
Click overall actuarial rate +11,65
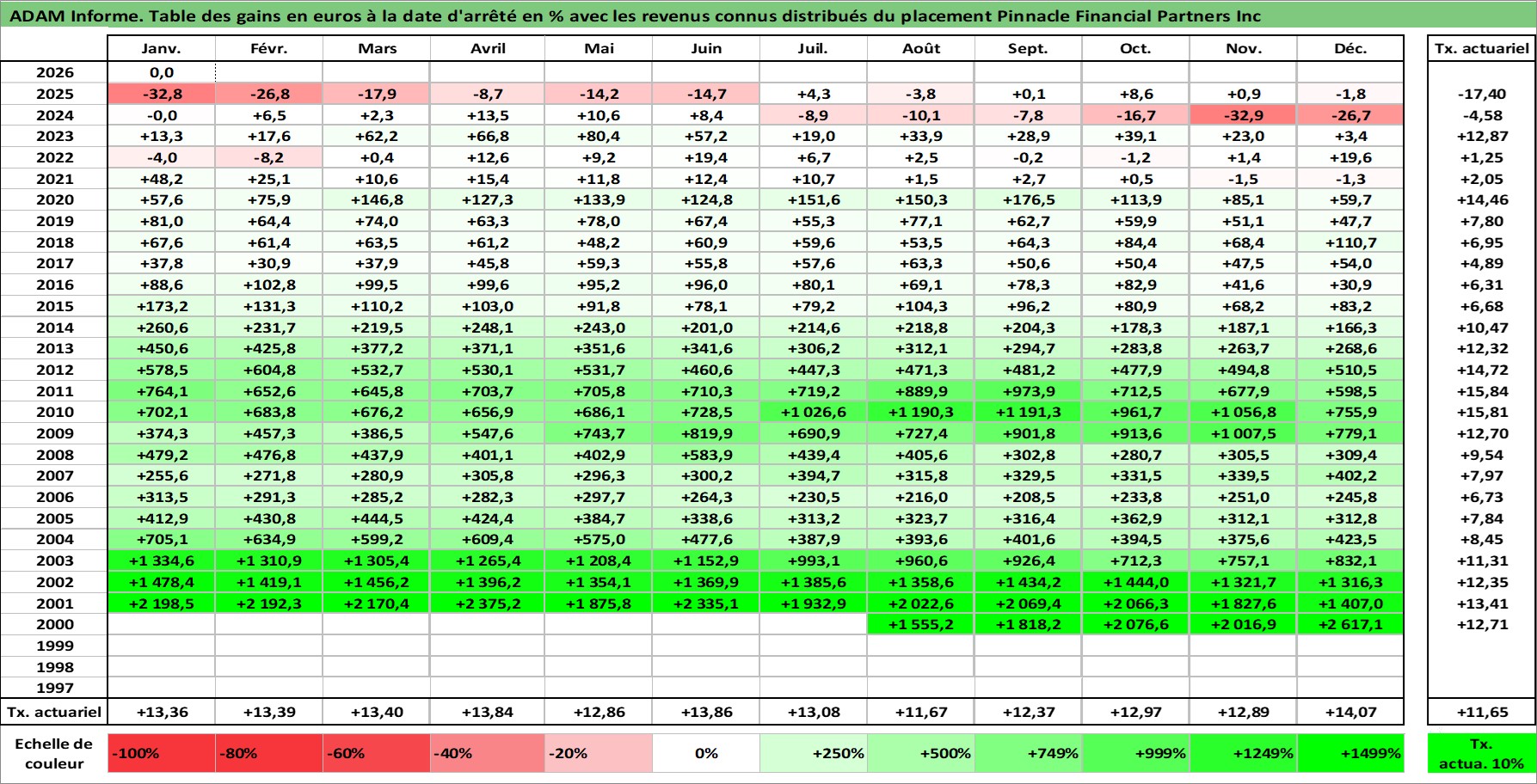(x=1482, y=712)
